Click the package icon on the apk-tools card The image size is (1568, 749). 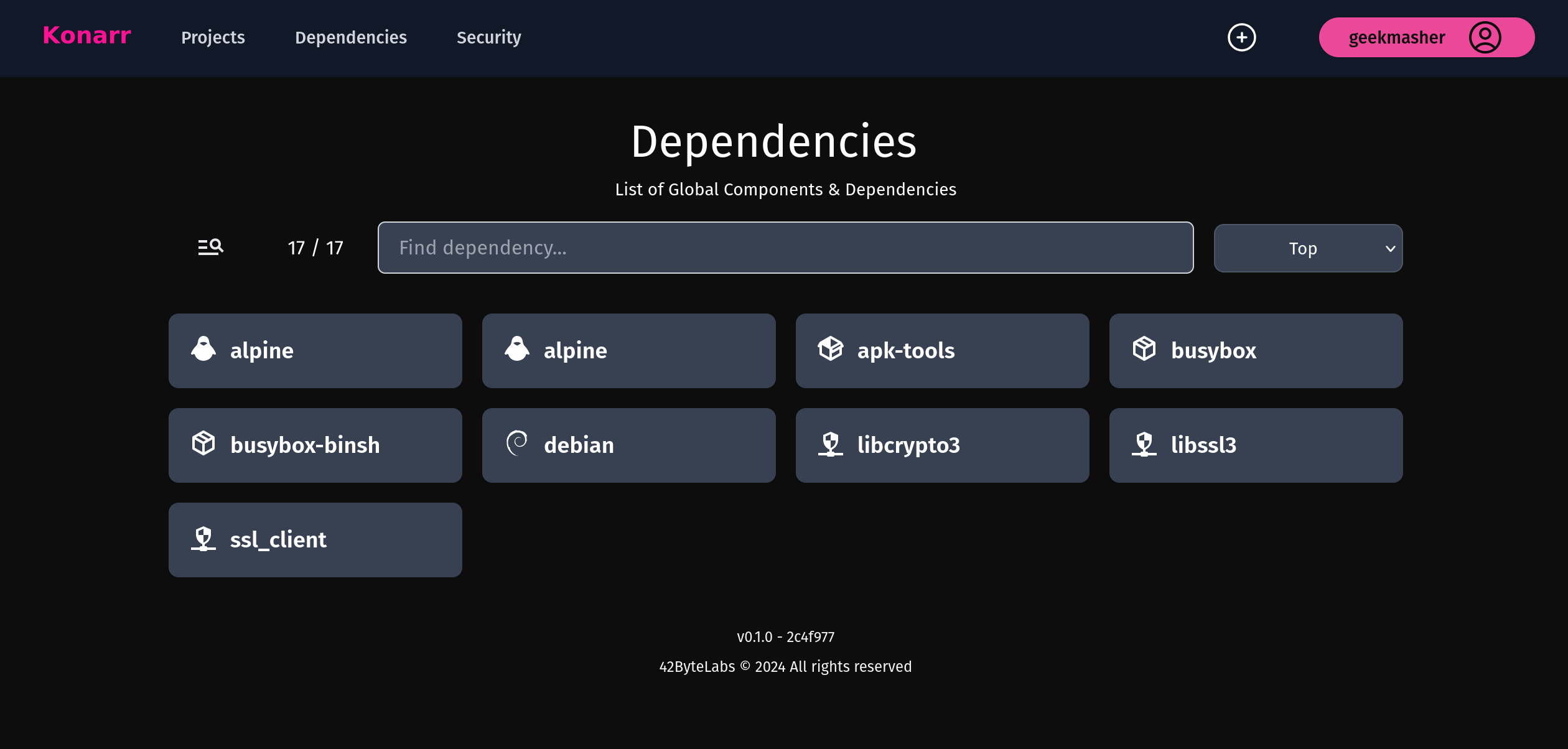830,350
